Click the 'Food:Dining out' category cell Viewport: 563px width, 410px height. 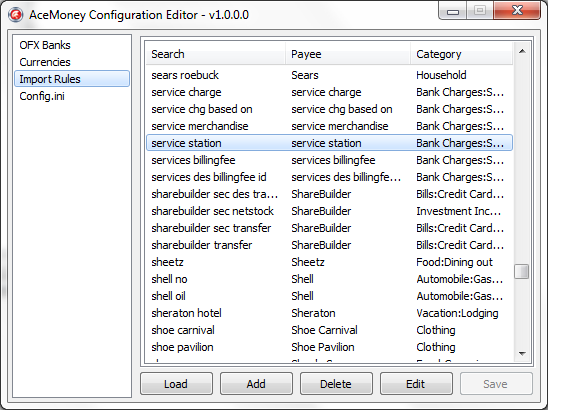(455, 262)
